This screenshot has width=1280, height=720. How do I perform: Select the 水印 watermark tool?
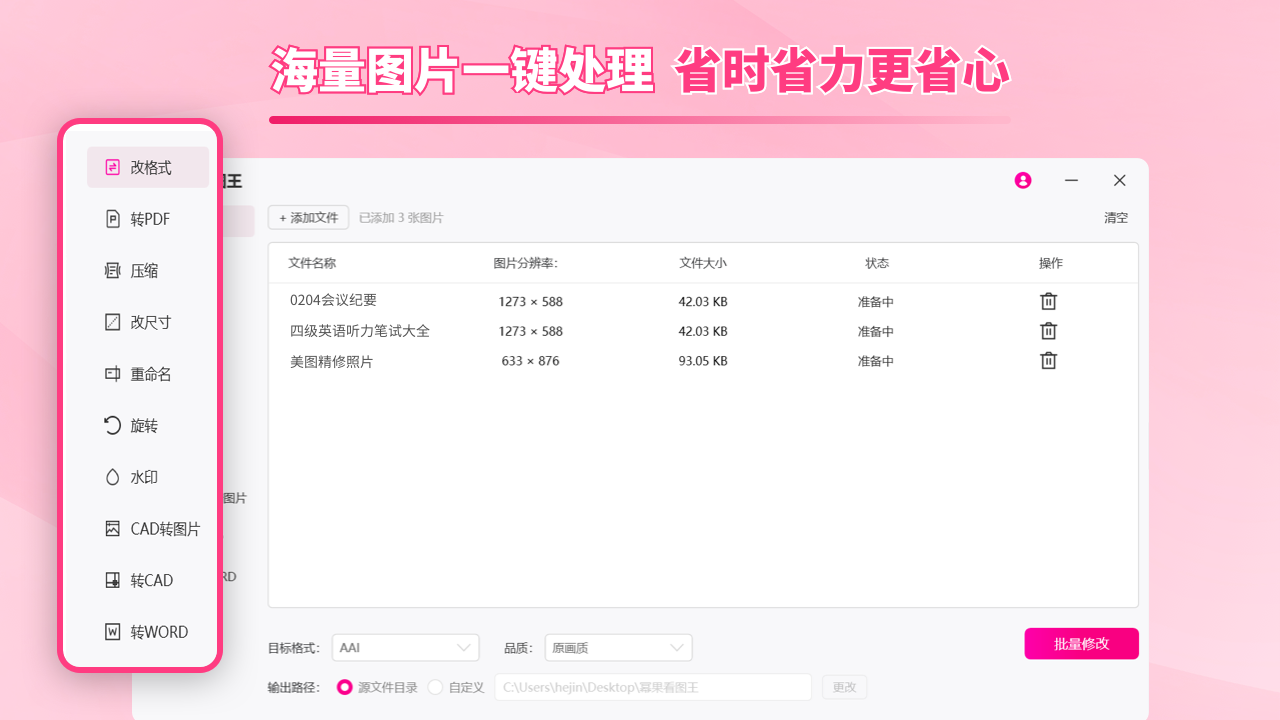click(x=147, y=477)
